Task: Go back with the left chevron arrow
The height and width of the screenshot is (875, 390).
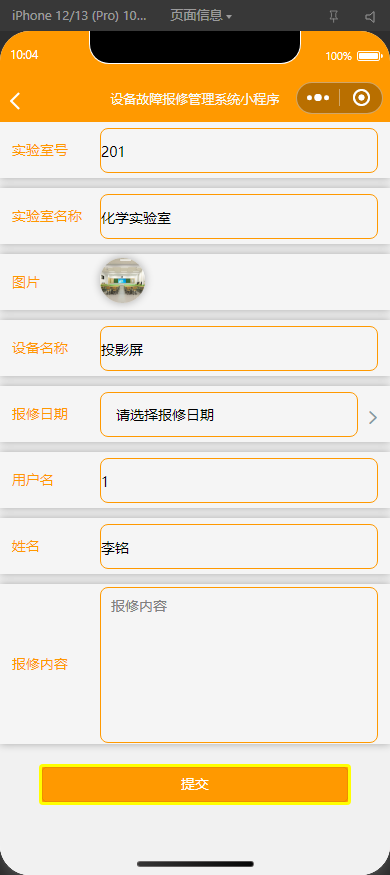Action: pyautogui.click(x=15, y=101)
